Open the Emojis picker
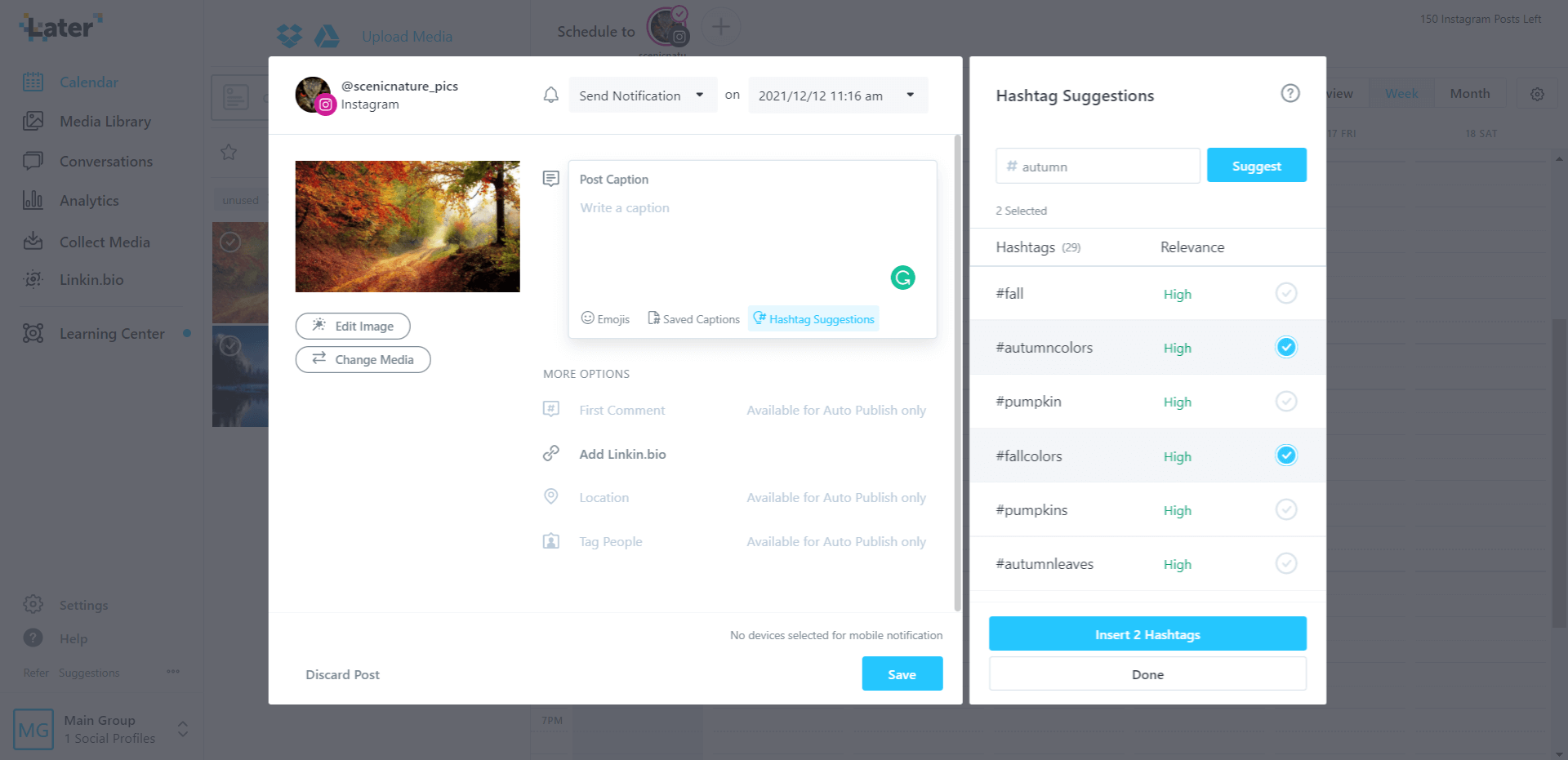 pyautogui.click(x=605, y=318)
